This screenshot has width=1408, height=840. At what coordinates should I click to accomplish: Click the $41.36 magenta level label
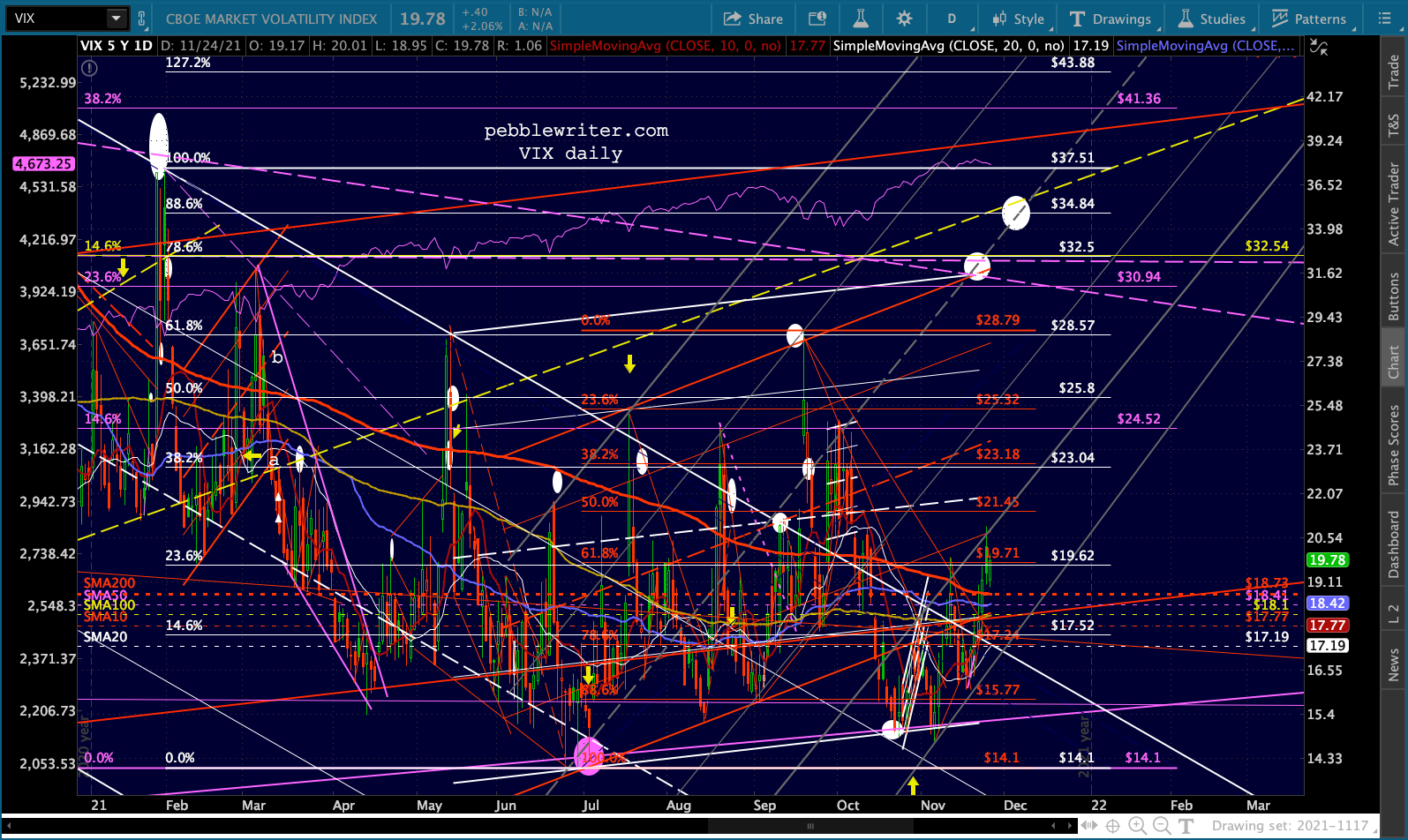click(x=1139, y=99)
